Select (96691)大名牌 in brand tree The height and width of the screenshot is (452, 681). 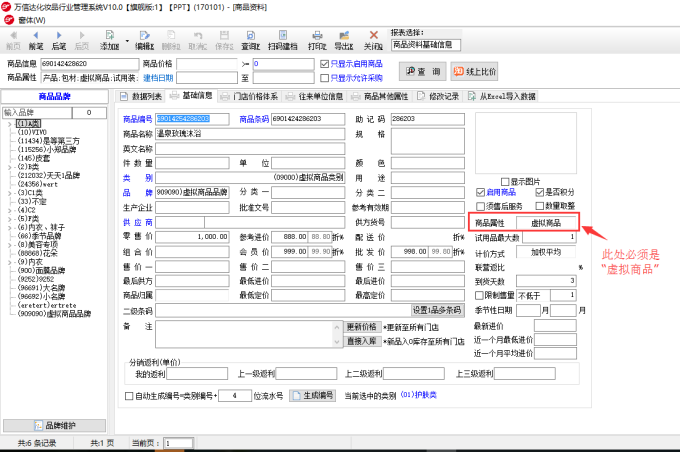click(x=41, y=287)
